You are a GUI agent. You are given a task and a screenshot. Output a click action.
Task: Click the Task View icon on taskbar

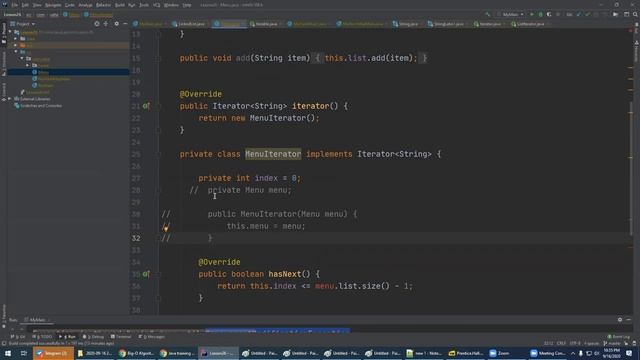pyautogui.click(x=24, y=353)
